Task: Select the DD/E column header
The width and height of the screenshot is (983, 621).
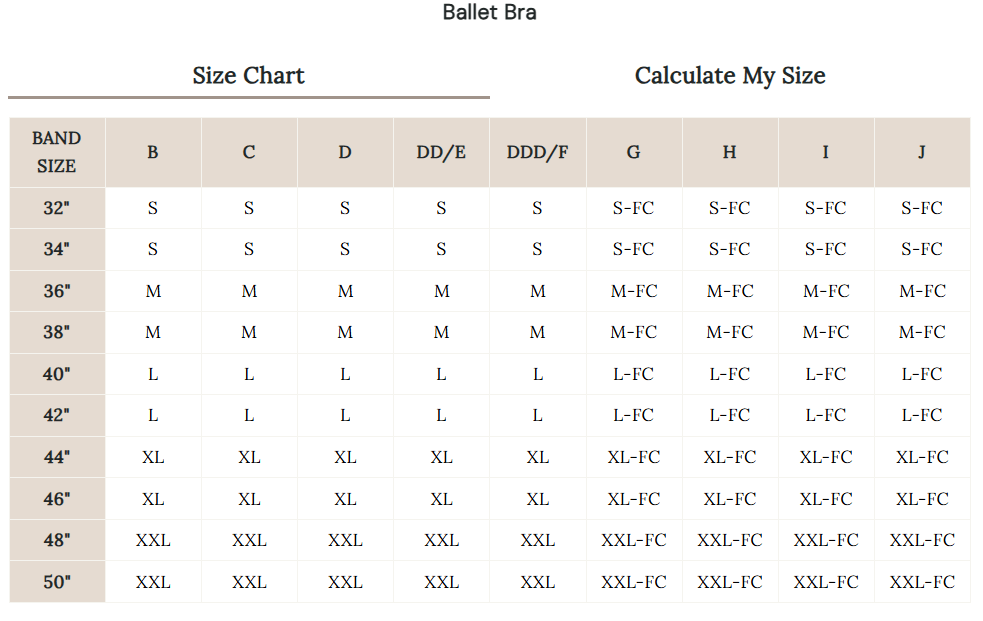Action: pos(441,152)
